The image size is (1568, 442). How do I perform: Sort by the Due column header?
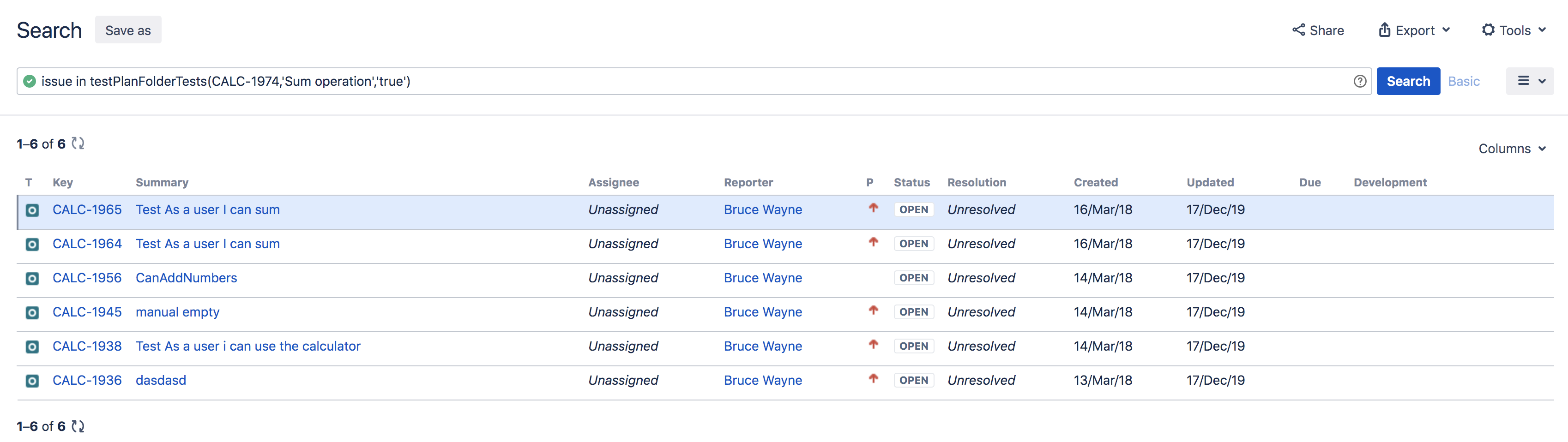click(1310, 182)
